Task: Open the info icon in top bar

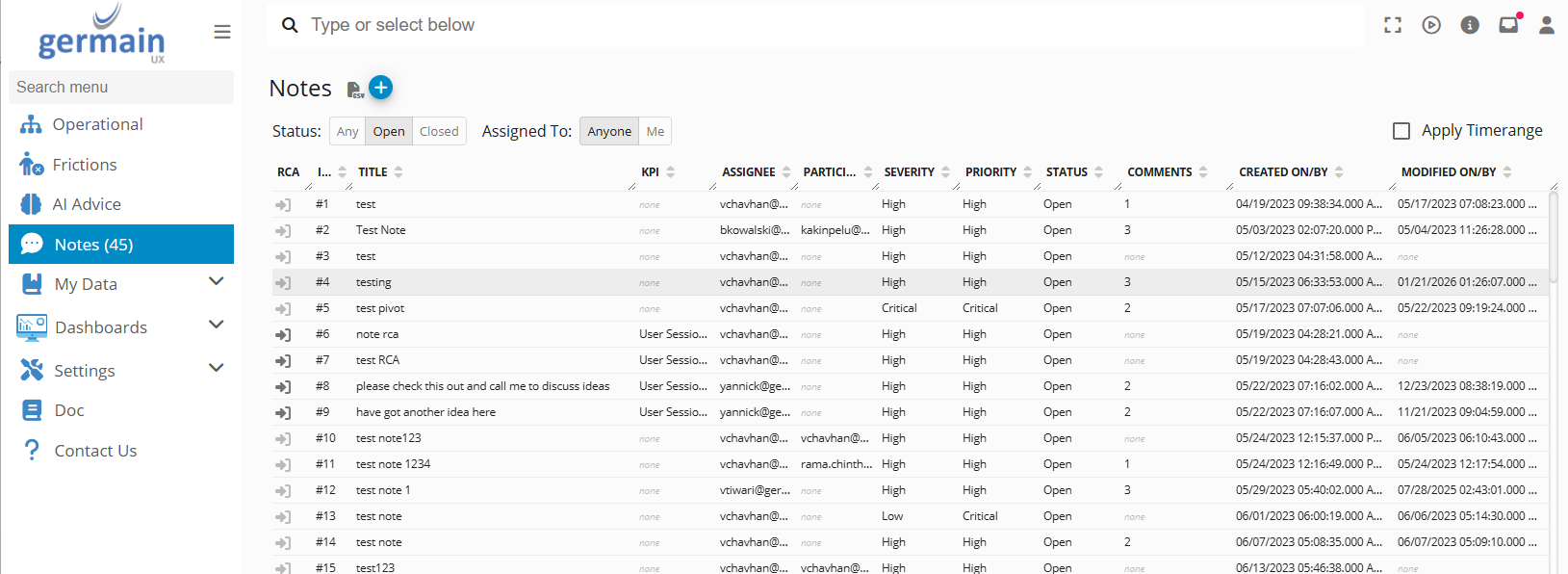Action: 1470,25
